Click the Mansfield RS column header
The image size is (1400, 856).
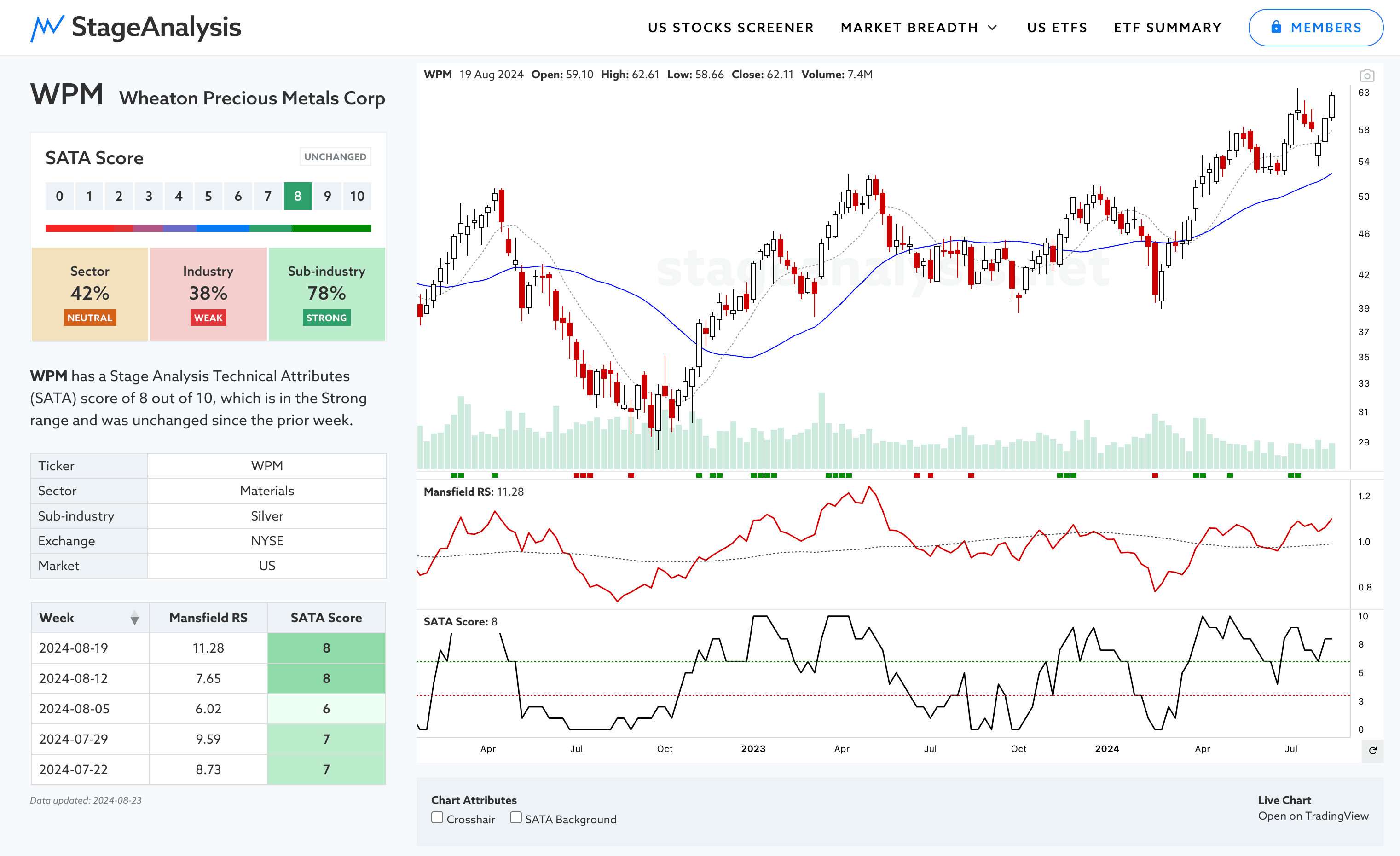(208, 618)
